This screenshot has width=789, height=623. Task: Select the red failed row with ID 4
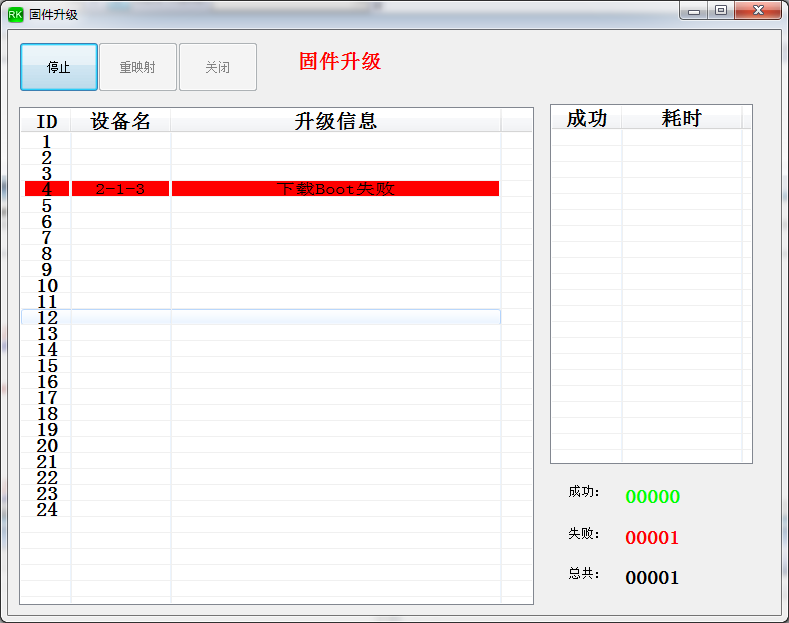[x=262, y=189]
